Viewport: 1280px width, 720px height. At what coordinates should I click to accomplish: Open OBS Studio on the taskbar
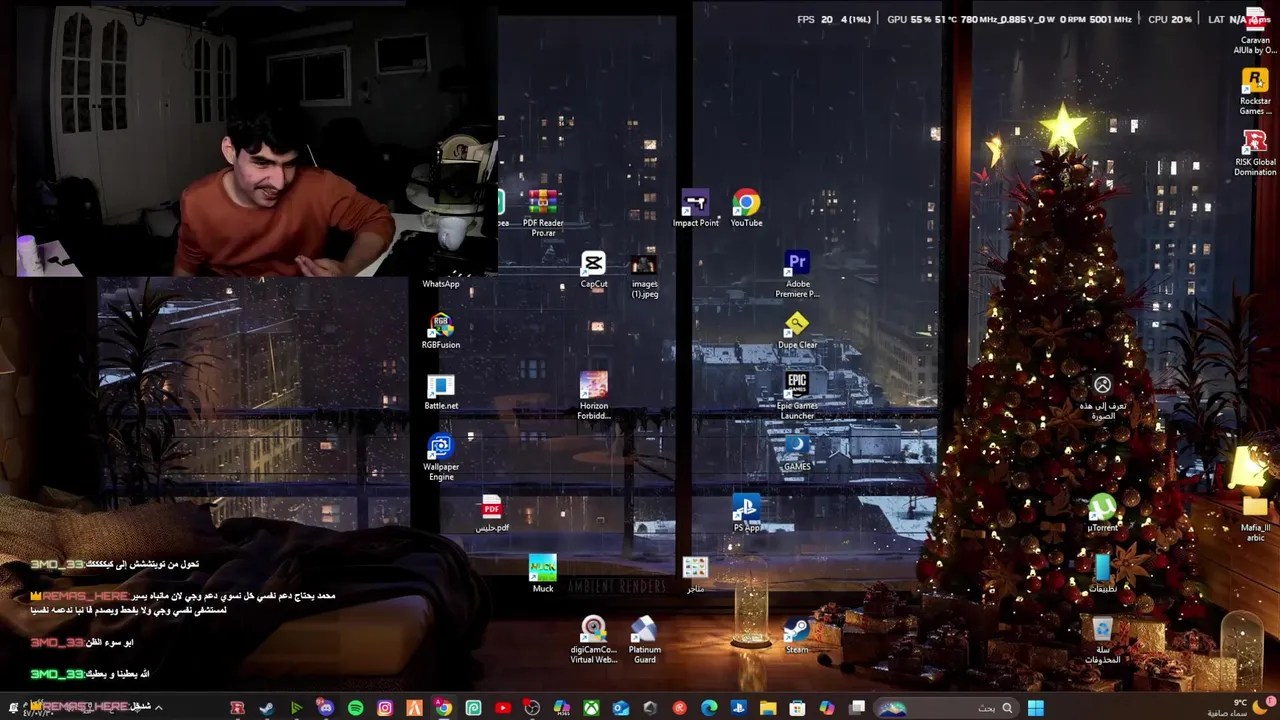tap(532, 708)
